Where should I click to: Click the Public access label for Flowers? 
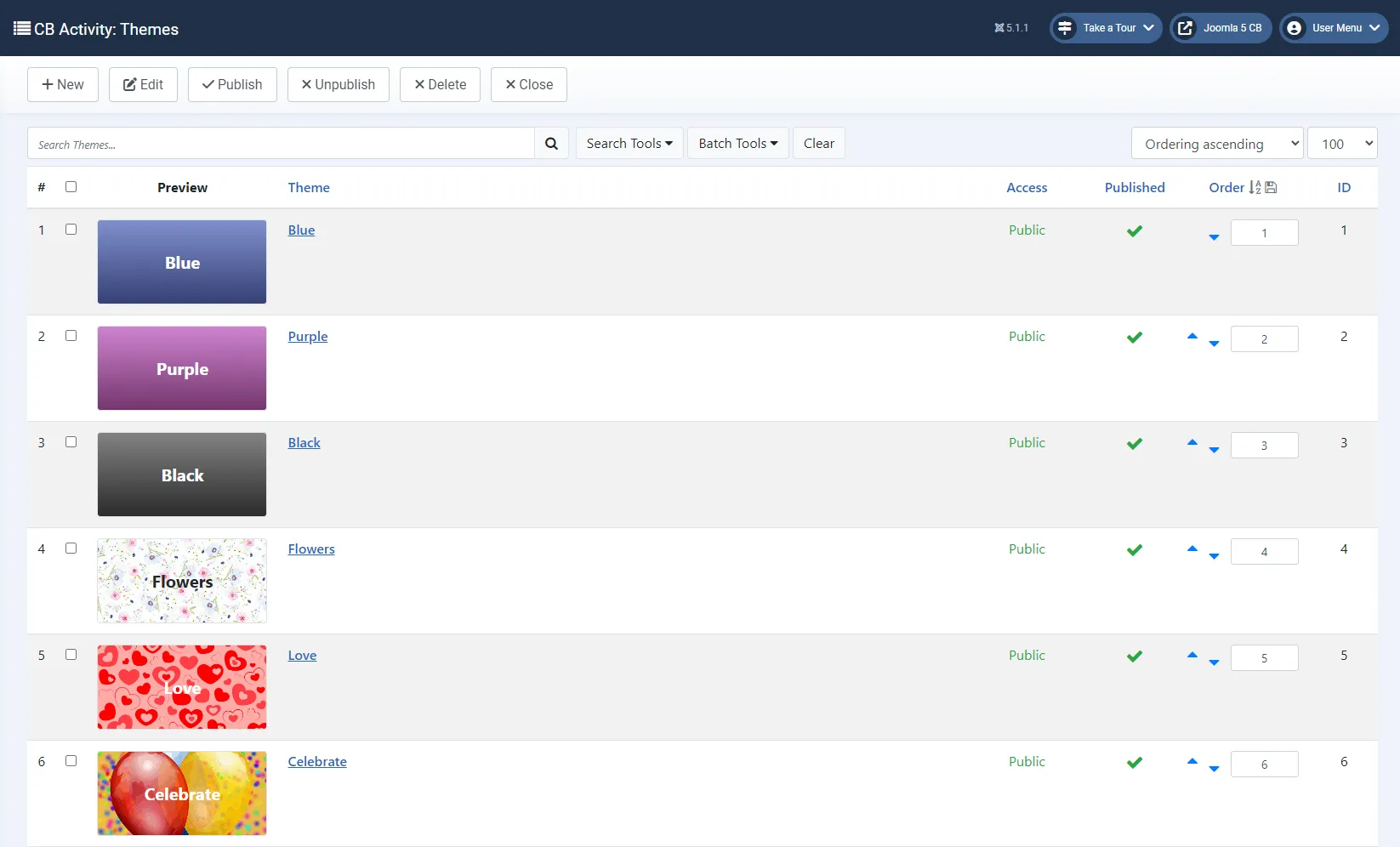pyautogui.click(x=1027, y=549)
